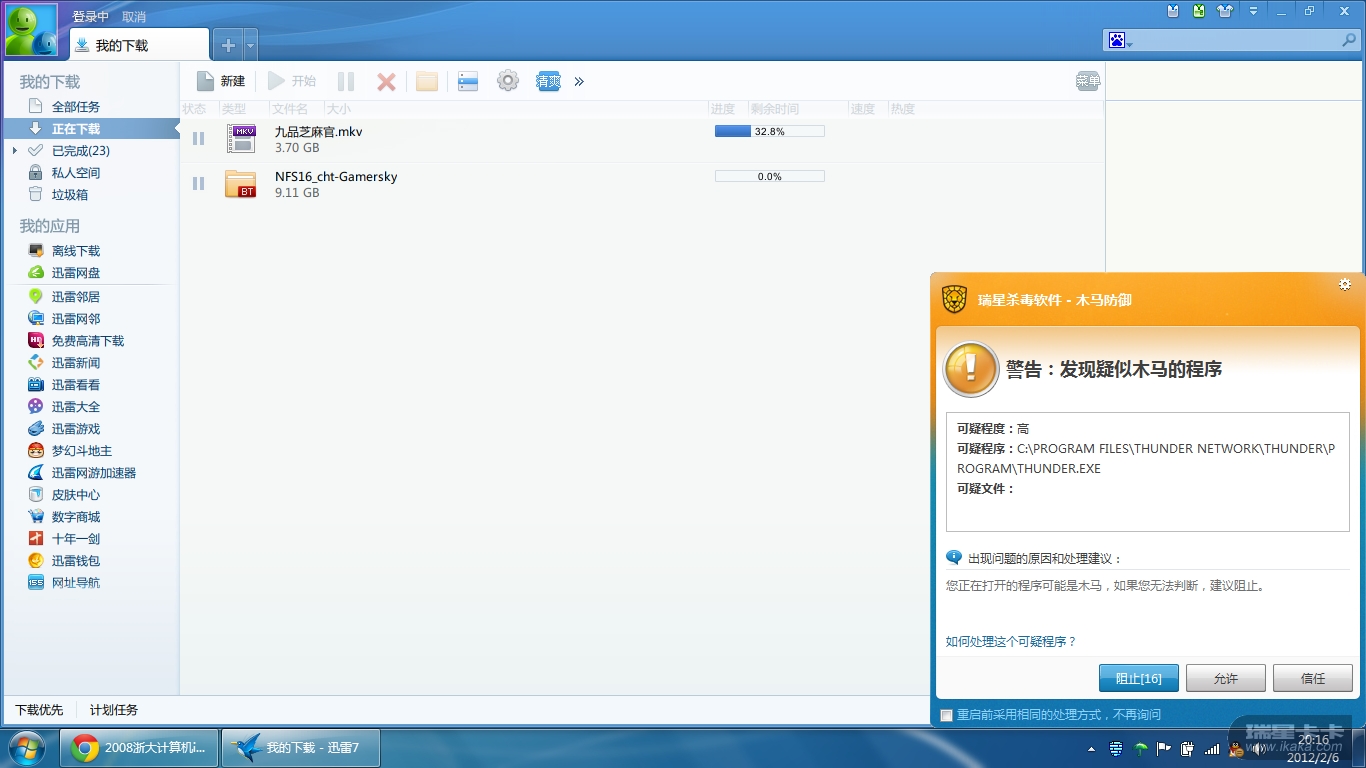
Task: Click the BT folder icon of NFS16_cht-Gamersky
Action: pyautogui.click(x=241, y=184)
